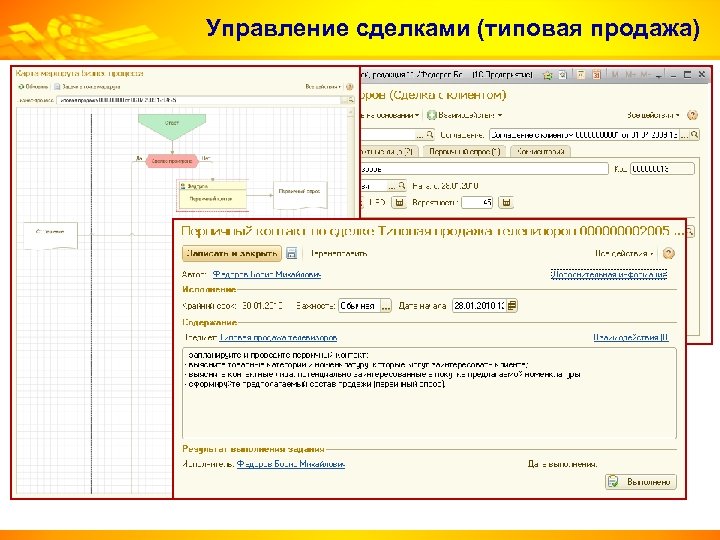Click Обновить refresh icon in route map
Viewport: 720px width, 540px height.
pos(21,86)
